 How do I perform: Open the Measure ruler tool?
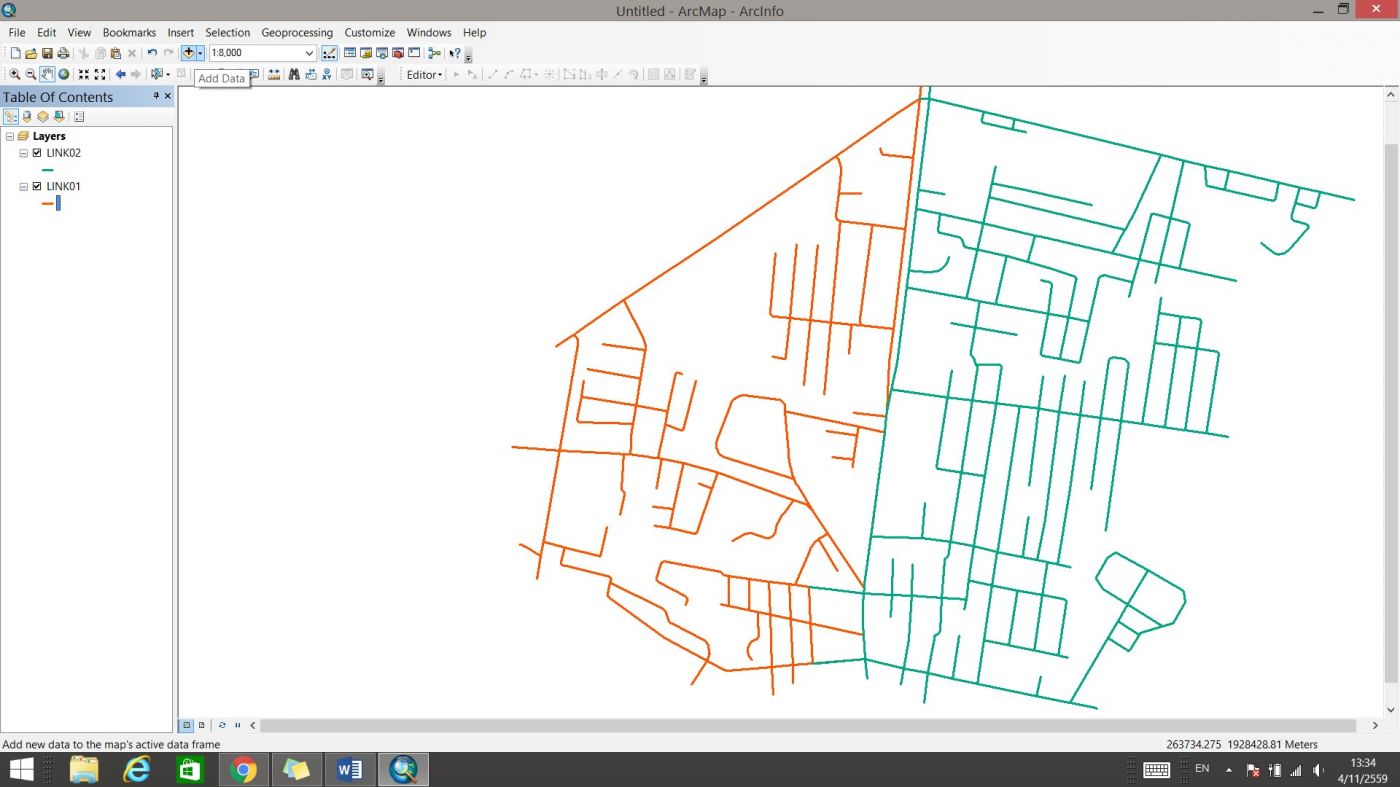274,75
